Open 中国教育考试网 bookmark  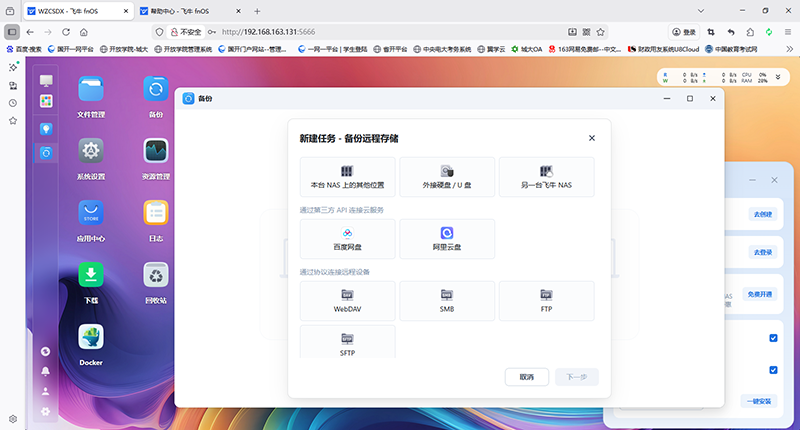point(731,49)
